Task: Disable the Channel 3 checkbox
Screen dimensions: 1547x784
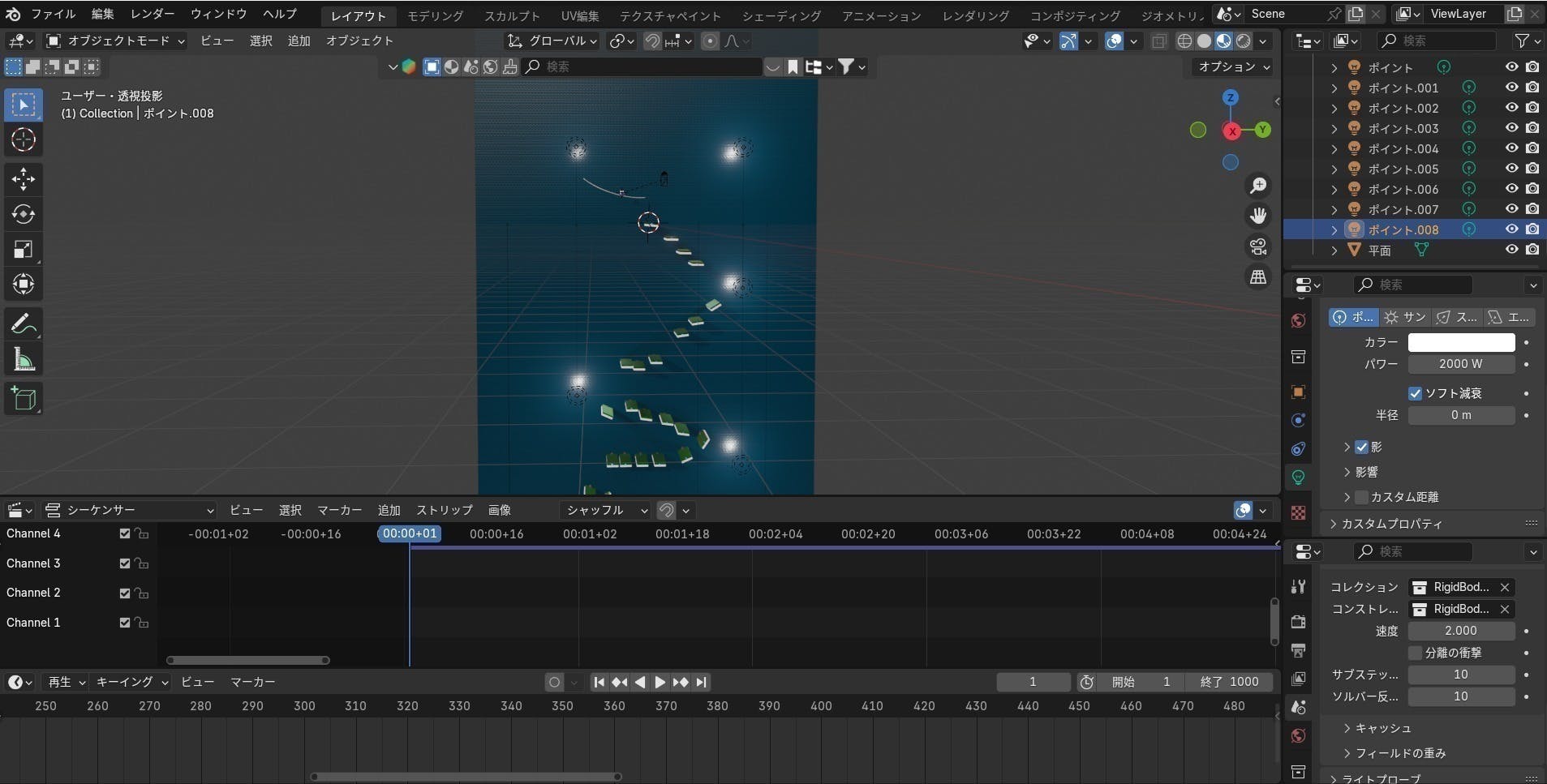Action: click(124, 563)
